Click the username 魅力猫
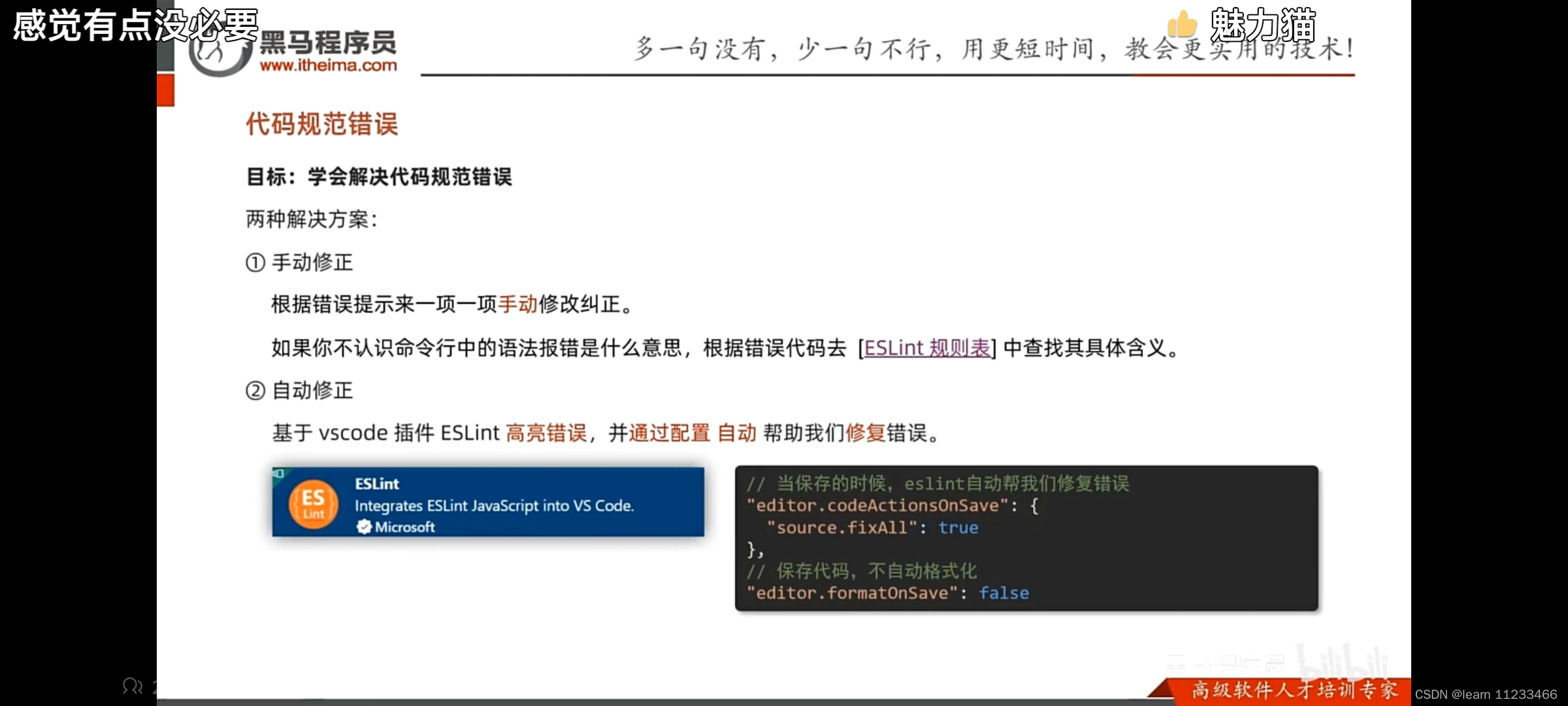The width and height of the screenshot is (1568, 706). pyautogui.click(x=1263, y=25)
